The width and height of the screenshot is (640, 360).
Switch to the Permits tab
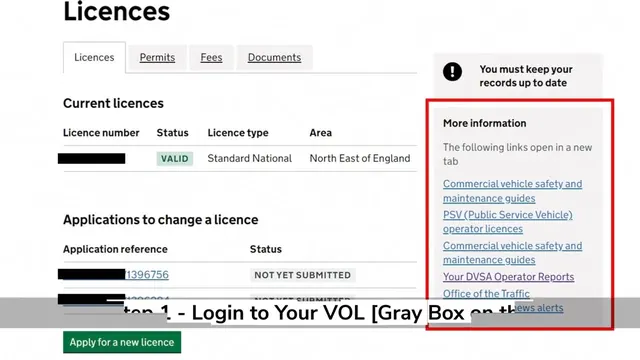point(157,58)
